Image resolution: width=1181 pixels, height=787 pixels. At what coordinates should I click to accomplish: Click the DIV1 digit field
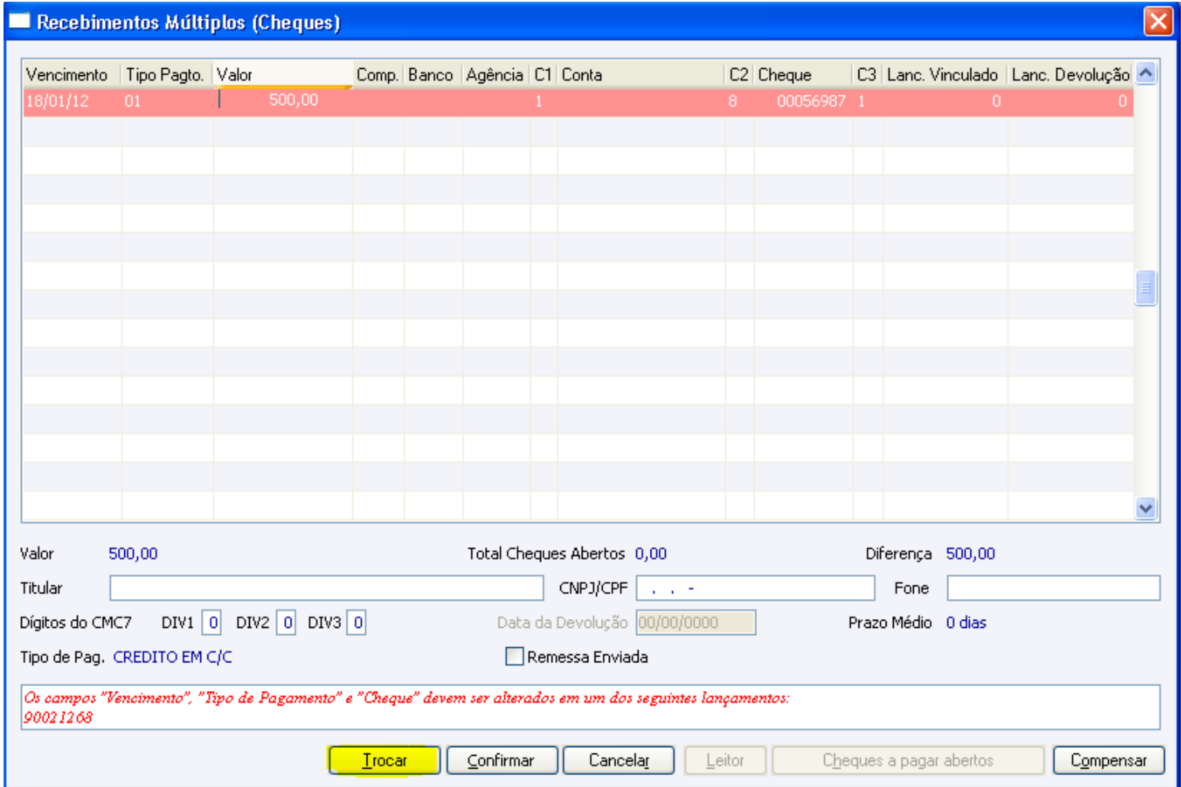pos(212,623)
